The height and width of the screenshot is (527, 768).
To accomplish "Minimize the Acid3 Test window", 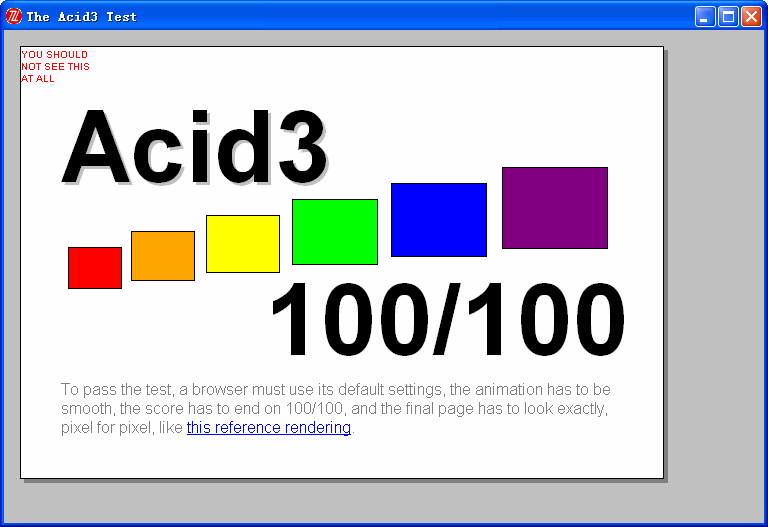I will 705,17.
